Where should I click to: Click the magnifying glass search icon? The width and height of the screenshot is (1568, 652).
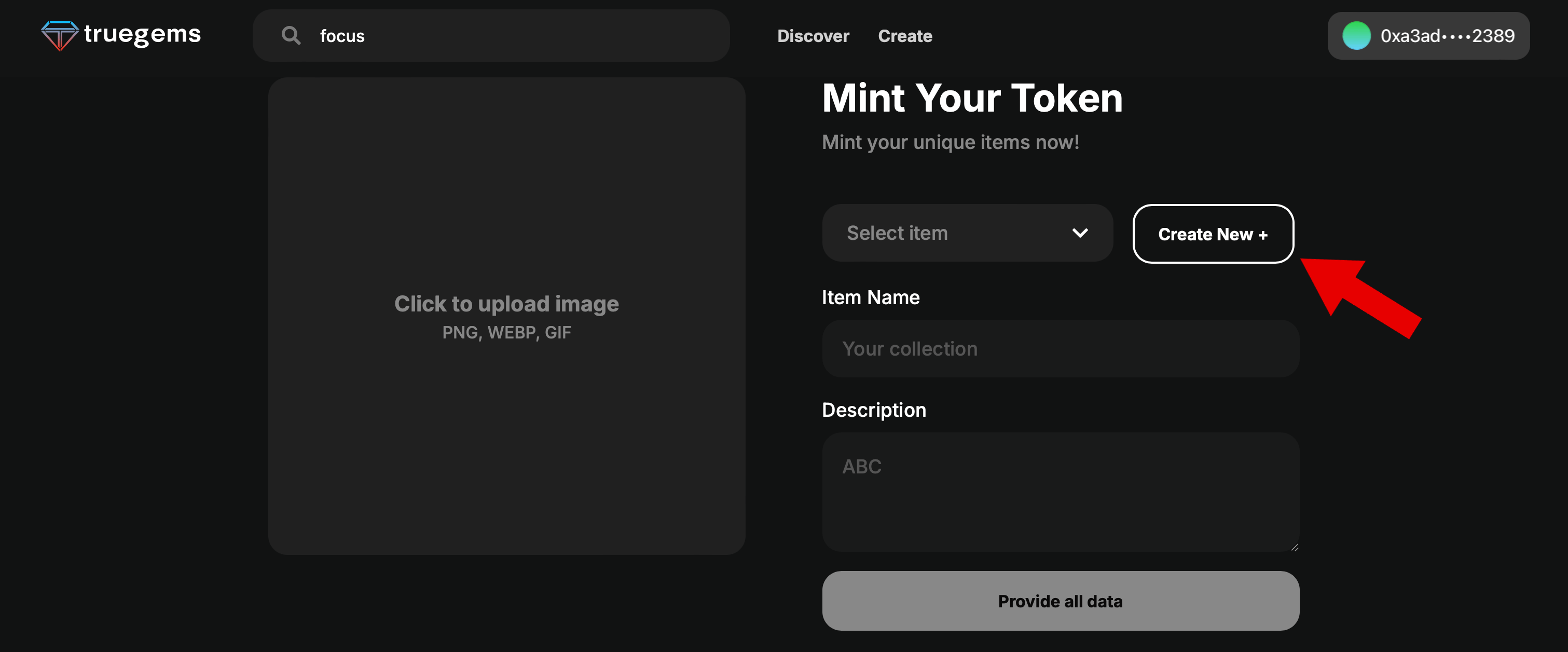point(291,35)
